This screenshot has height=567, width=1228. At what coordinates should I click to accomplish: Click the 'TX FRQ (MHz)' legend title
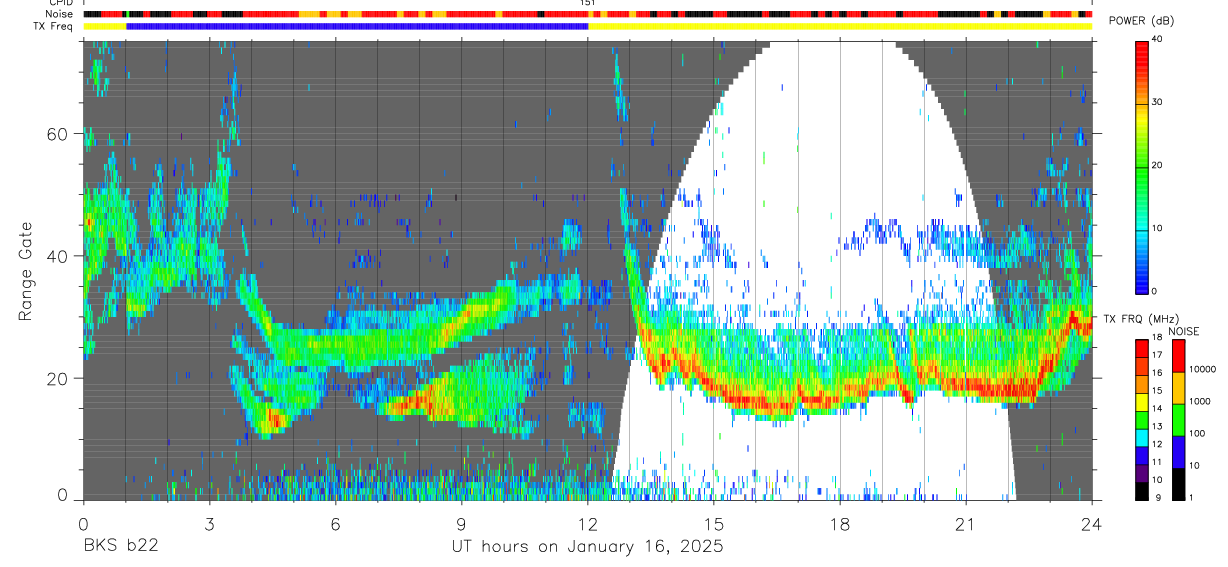[1141, 319]
